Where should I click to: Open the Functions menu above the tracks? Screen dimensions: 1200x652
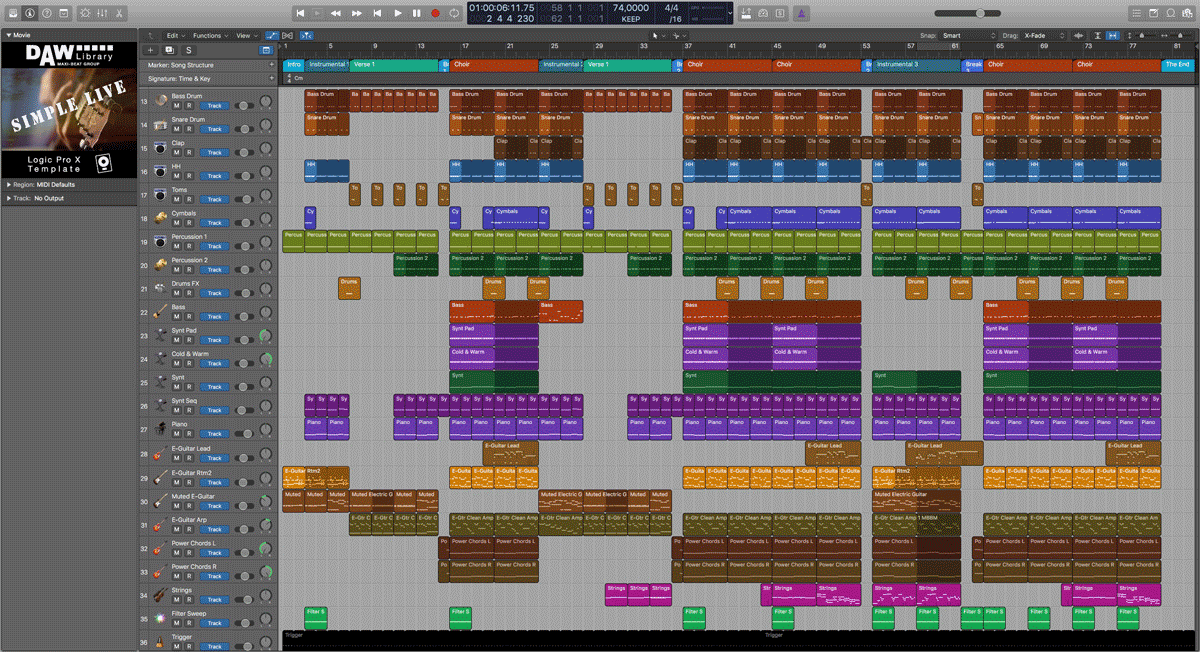click(x=209, y=35)
